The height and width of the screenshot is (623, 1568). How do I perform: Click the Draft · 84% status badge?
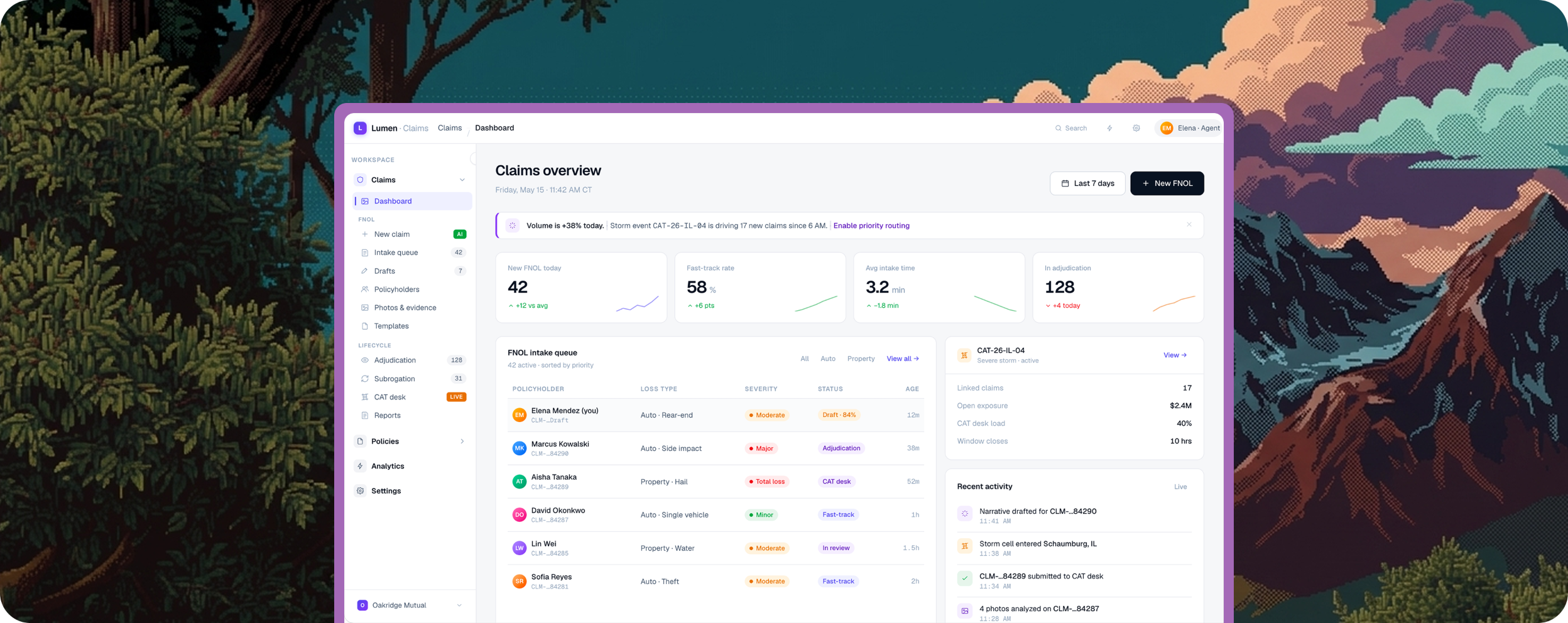(x=839, y=415)
